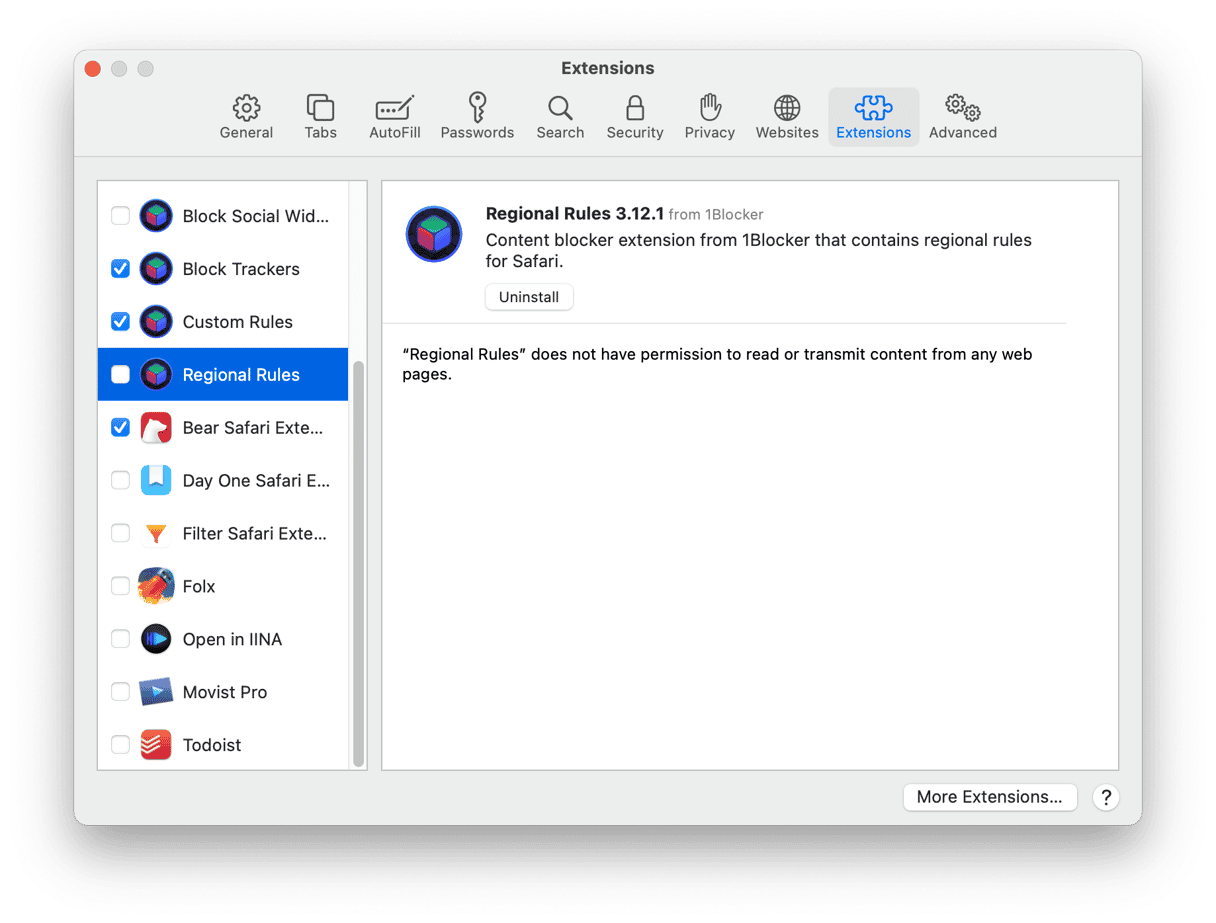Open the AutoFill preferences pane
The image size is (1216, 923).
(394, 117)
